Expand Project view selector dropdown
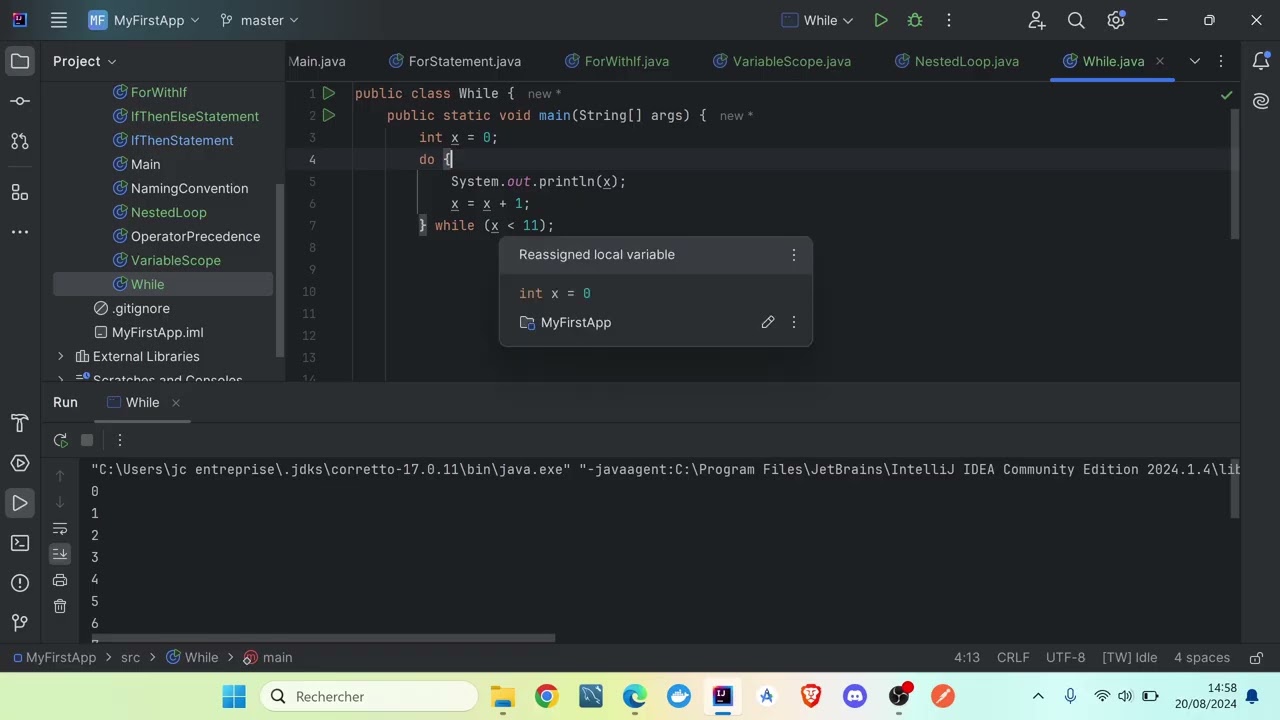This screenshot has width=1280, height=720. [85, 61]
